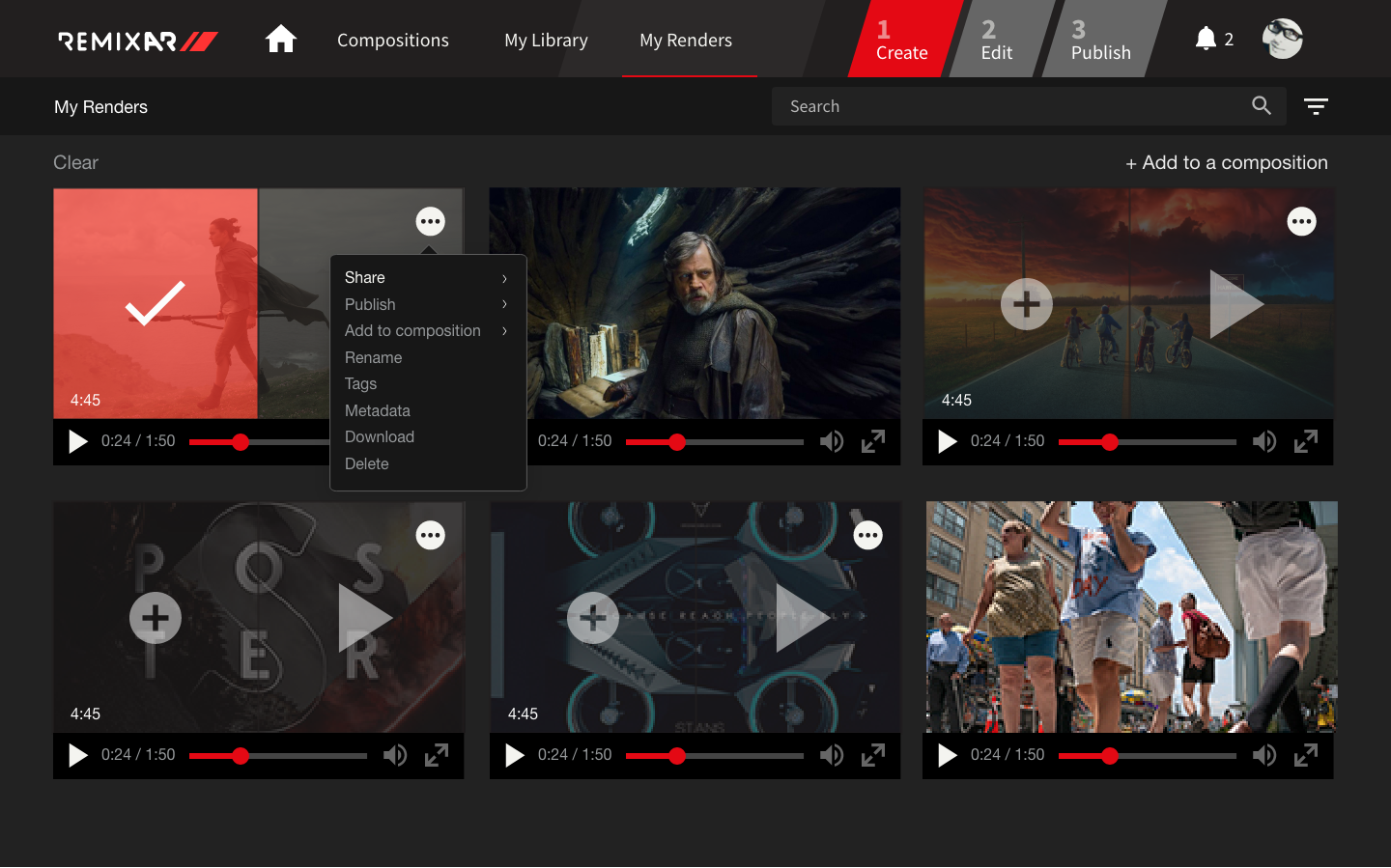Click the search magnifier icon
This screenshot has height=868, width=1391.
(1262, 105)
